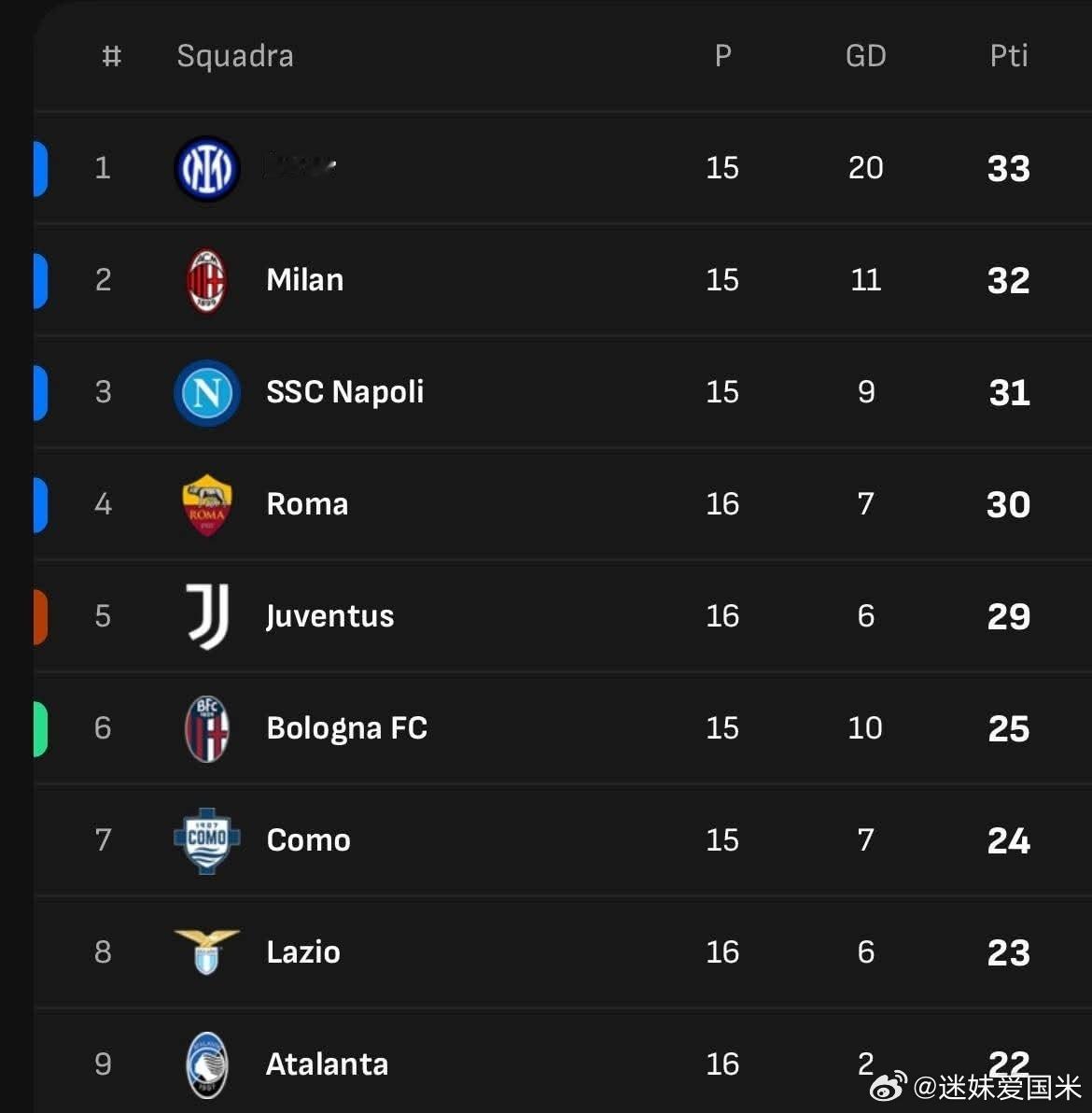This screenshot has width=1092, height=1113.
Task: Open the Juventus team link
Action: point(330,616)
